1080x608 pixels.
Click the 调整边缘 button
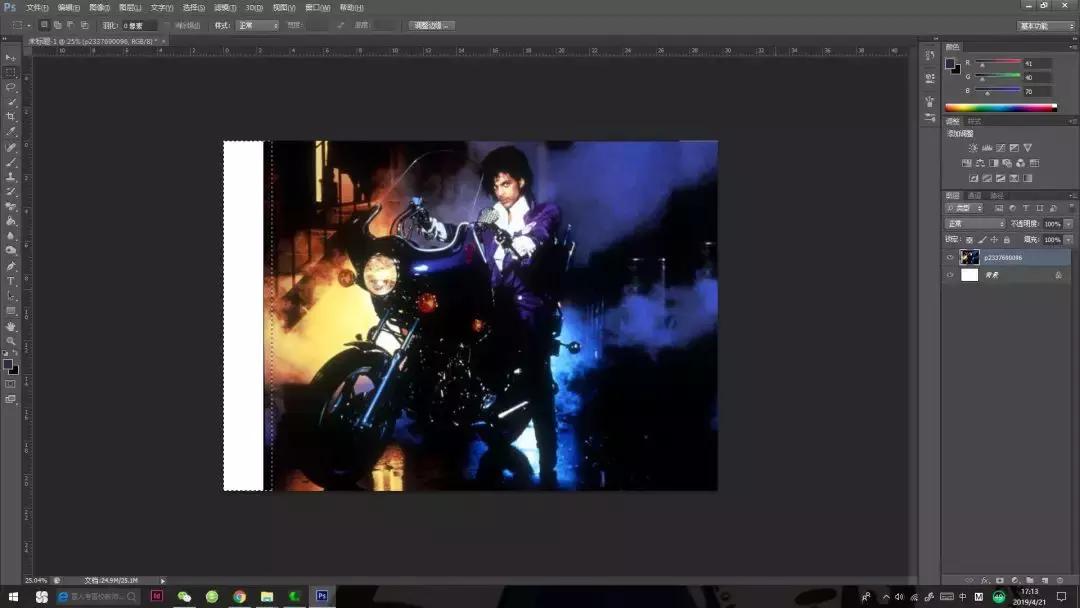tap(431, 25)
